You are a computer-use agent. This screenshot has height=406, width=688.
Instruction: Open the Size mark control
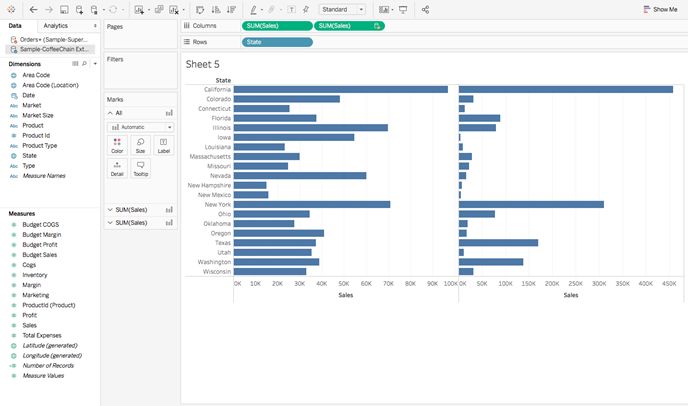[140, 145]
